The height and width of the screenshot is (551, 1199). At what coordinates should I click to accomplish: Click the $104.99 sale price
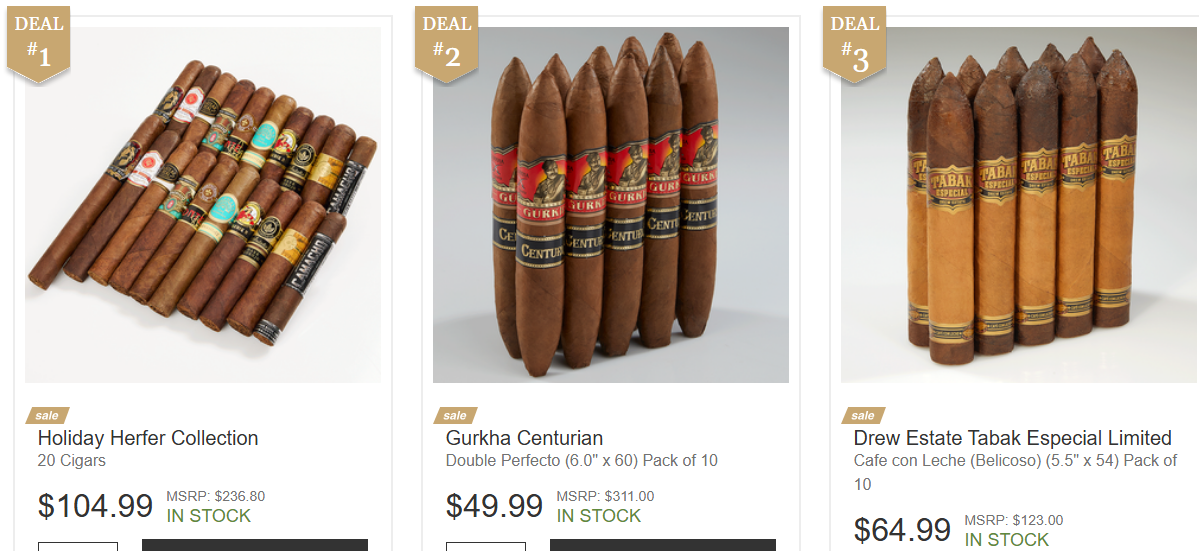coord(96,506)
